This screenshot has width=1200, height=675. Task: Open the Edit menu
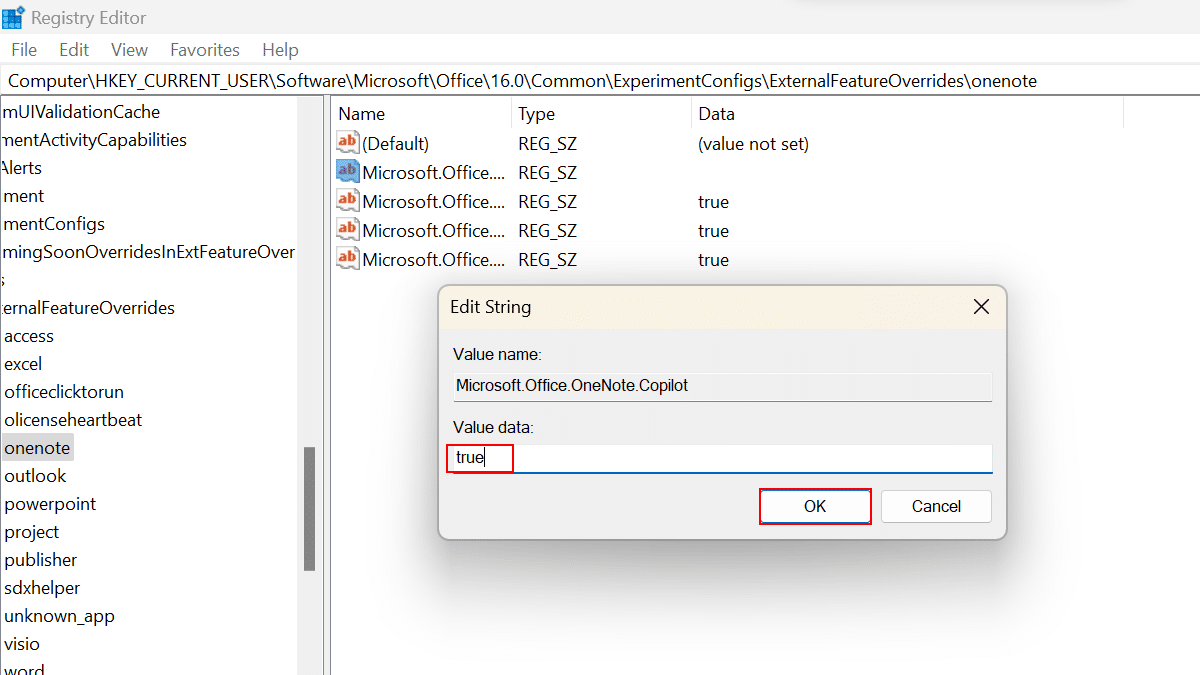[73, 49]
